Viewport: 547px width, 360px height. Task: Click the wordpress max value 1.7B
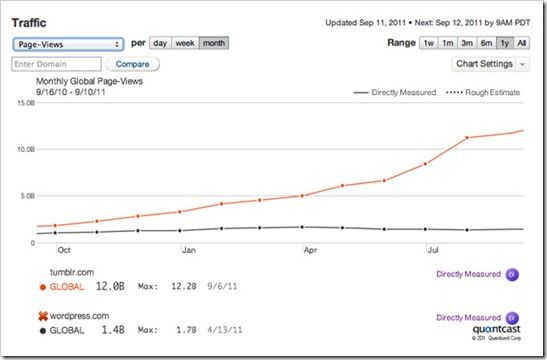pyautogui.click(x=186, y=330)
